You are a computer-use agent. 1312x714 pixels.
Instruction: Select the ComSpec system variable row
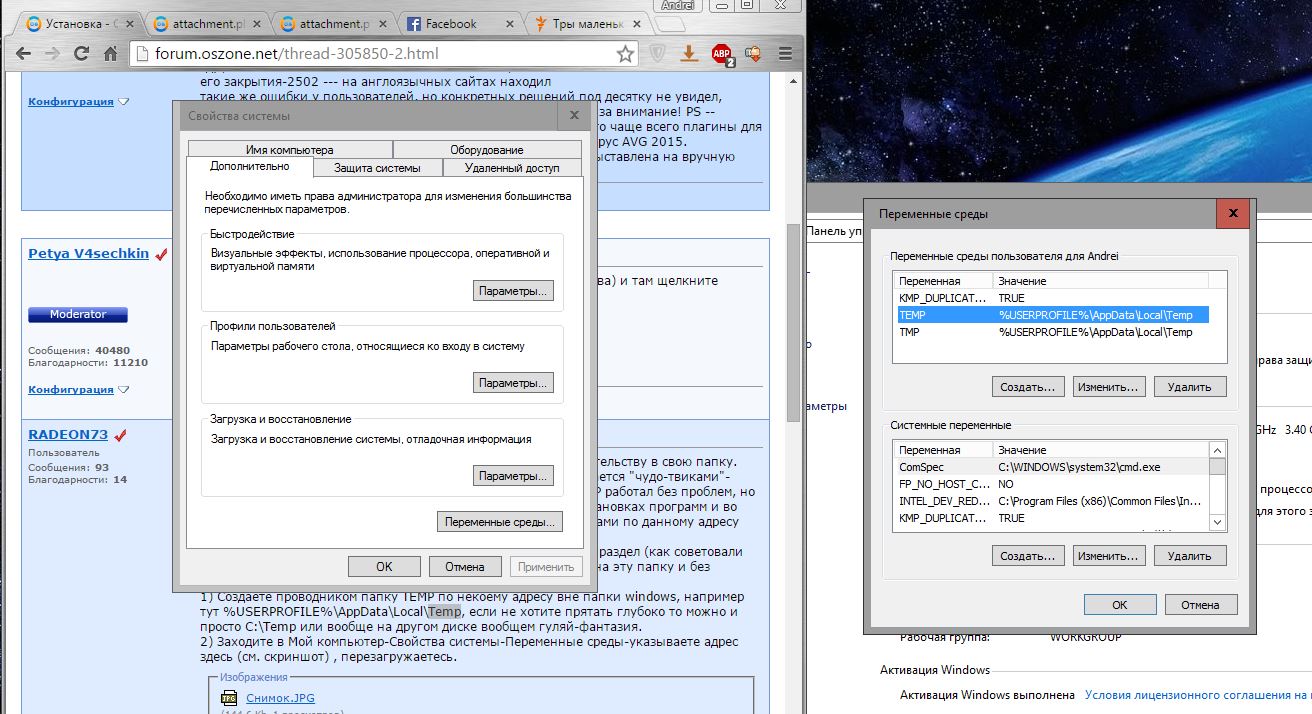click(x=1051, y=467)
